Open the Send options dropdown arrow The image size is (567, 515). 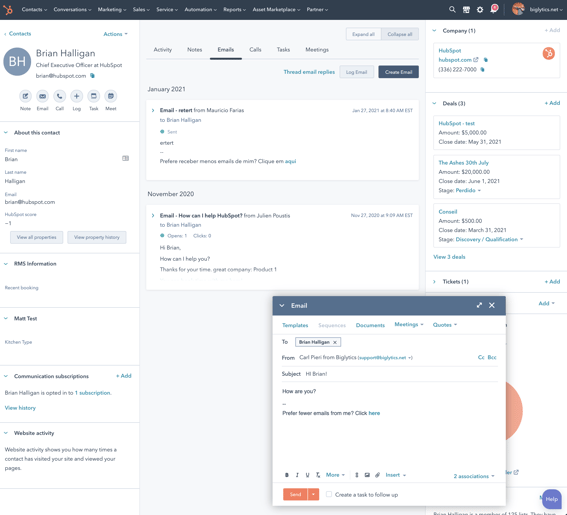coord(313,494)
